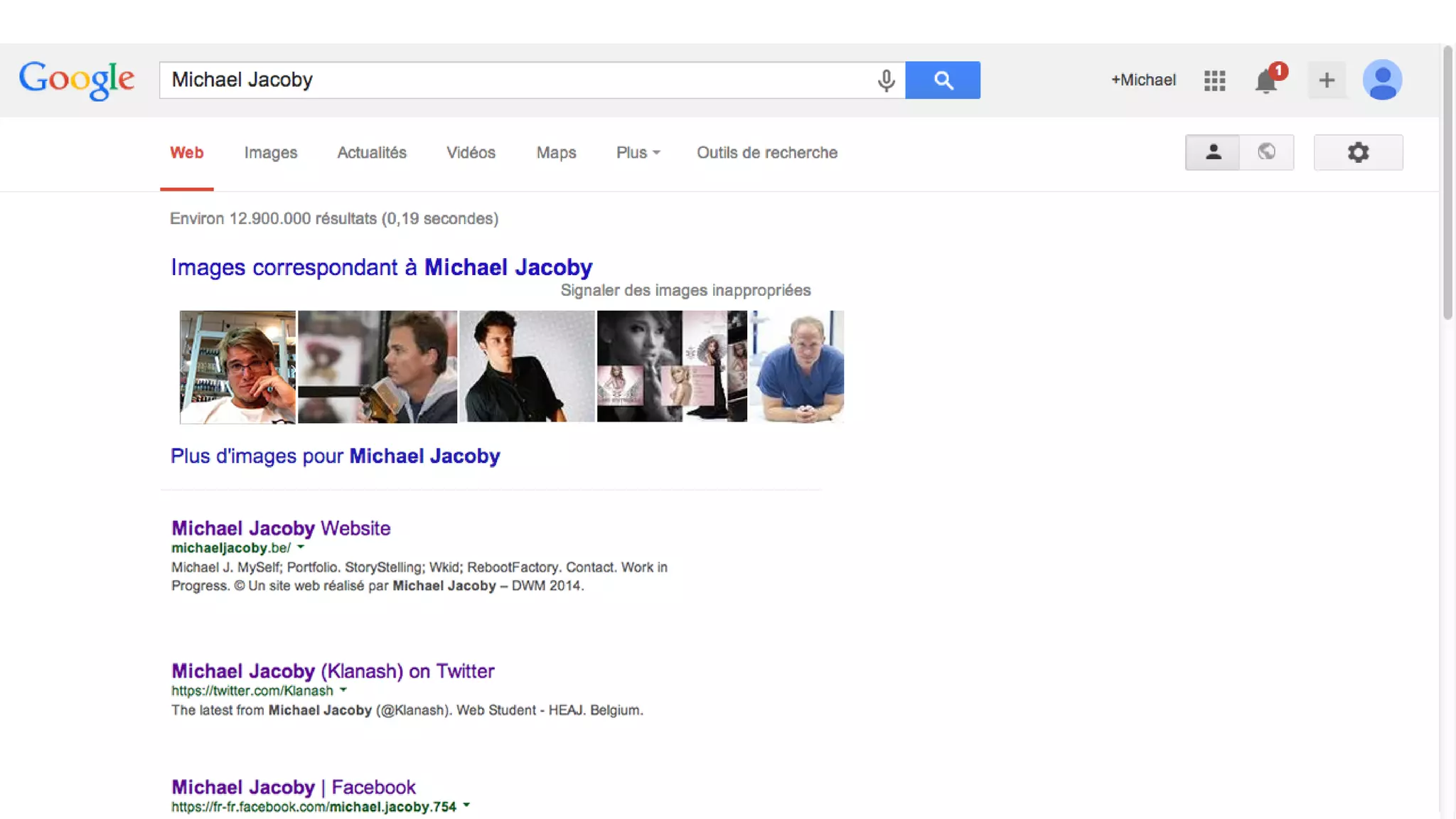Switch to the Actualités tab
The image size is (1456, 819).
click(371, 153)
